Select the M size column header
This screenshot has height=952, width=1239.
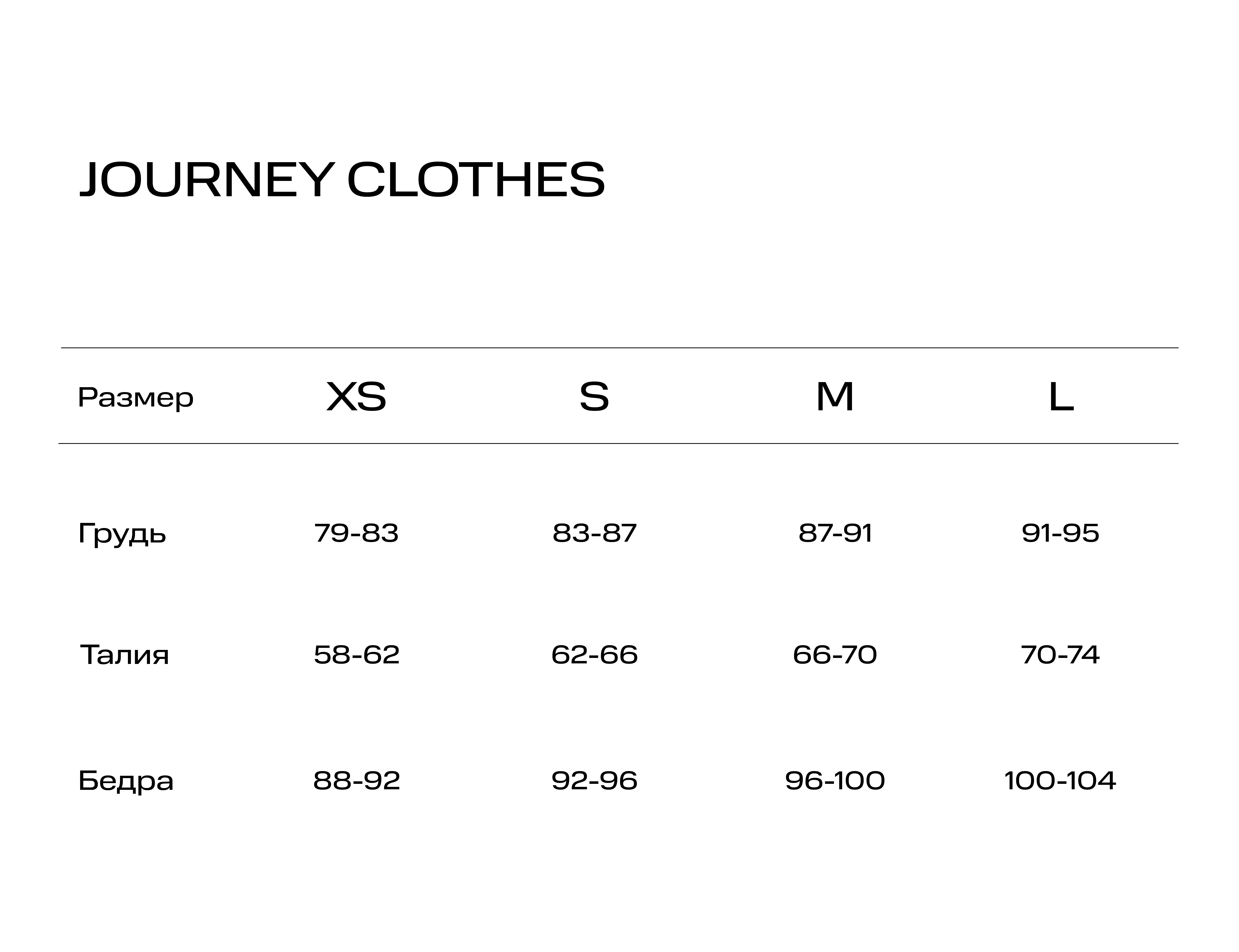click(835, 397)
